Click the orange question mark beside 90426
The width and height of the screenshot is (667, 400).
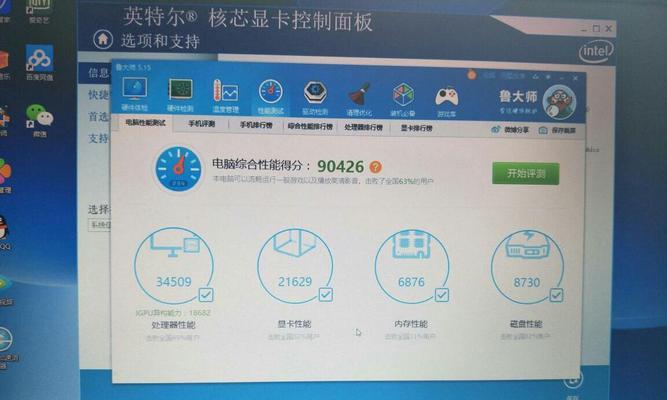coord(376,167)
